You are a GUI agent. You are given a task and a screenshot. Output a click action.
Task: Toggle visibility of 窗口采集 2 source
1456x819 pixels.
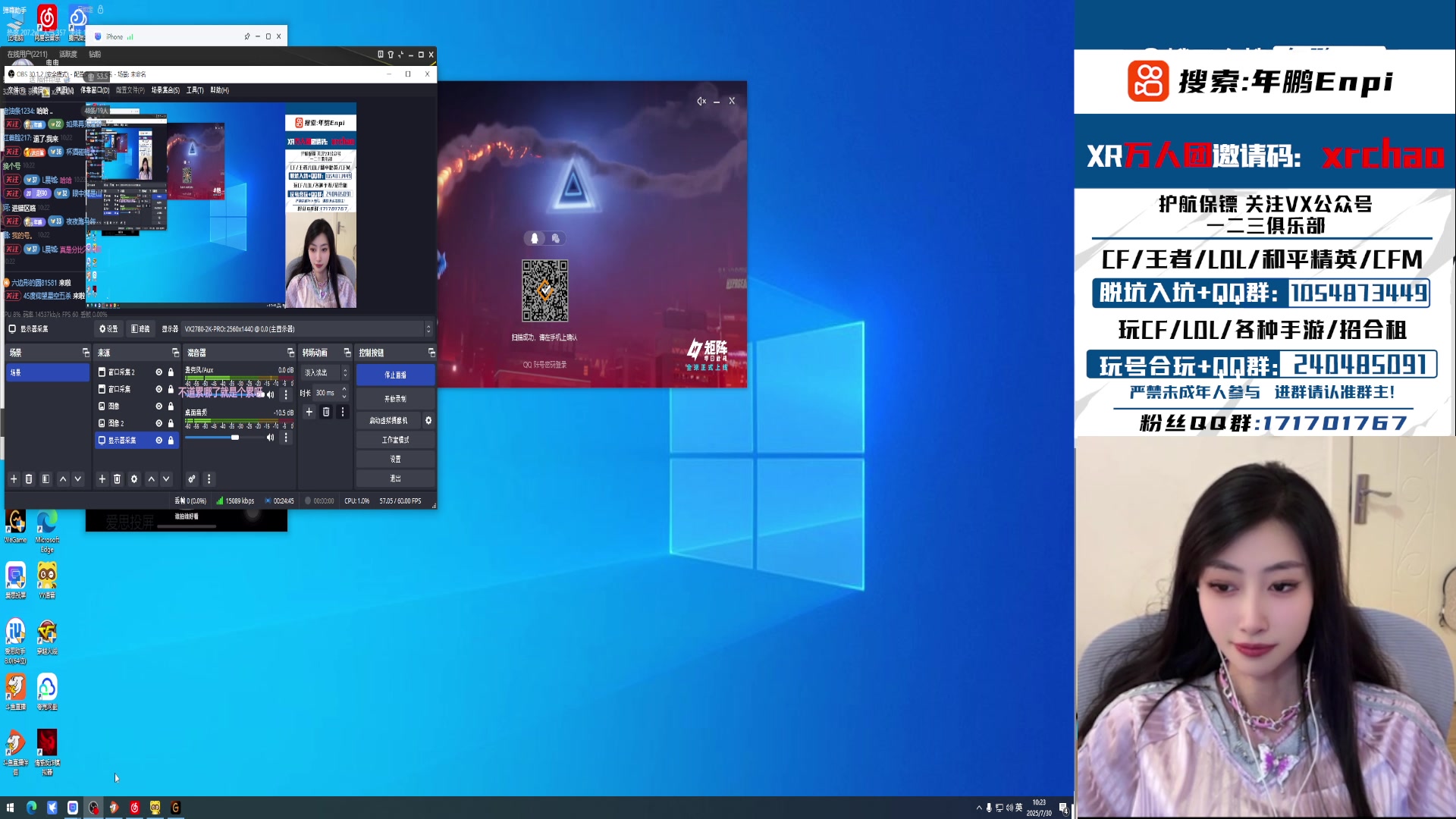[x=159, y=372]
